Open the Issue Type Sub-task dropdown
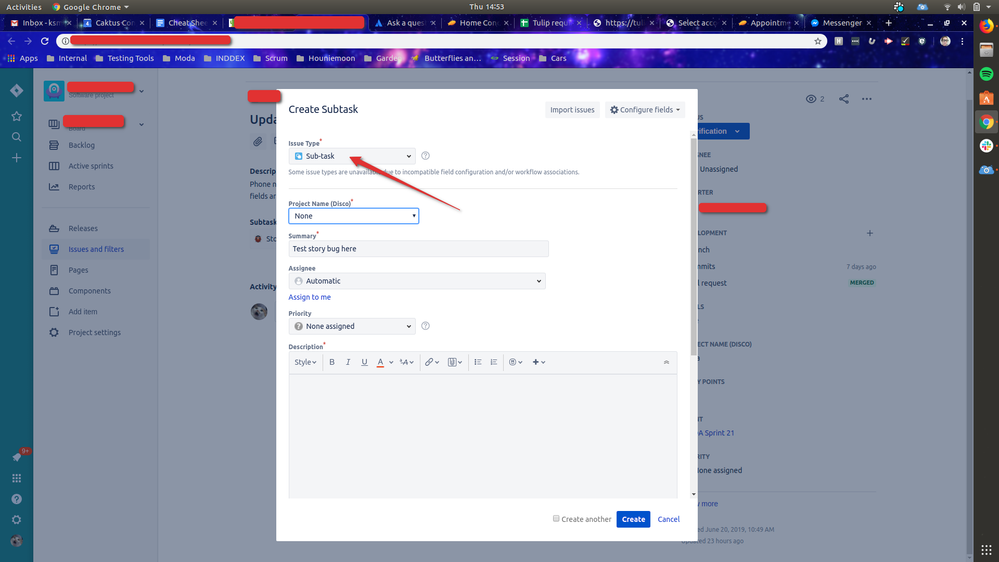 click(x=352, y=155)
